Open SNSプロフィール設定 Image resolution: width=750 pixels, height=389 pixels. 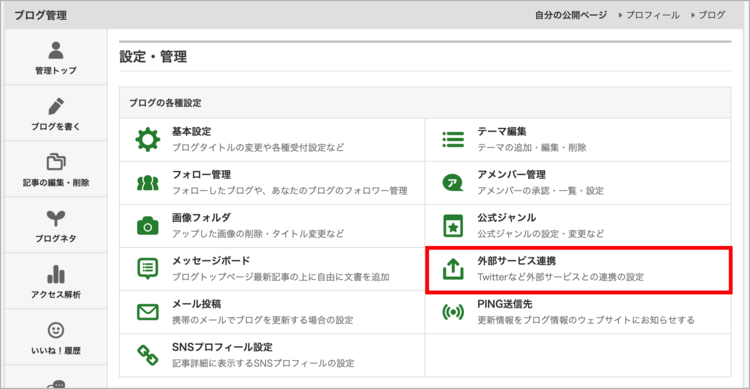click(x=222, y=347)
